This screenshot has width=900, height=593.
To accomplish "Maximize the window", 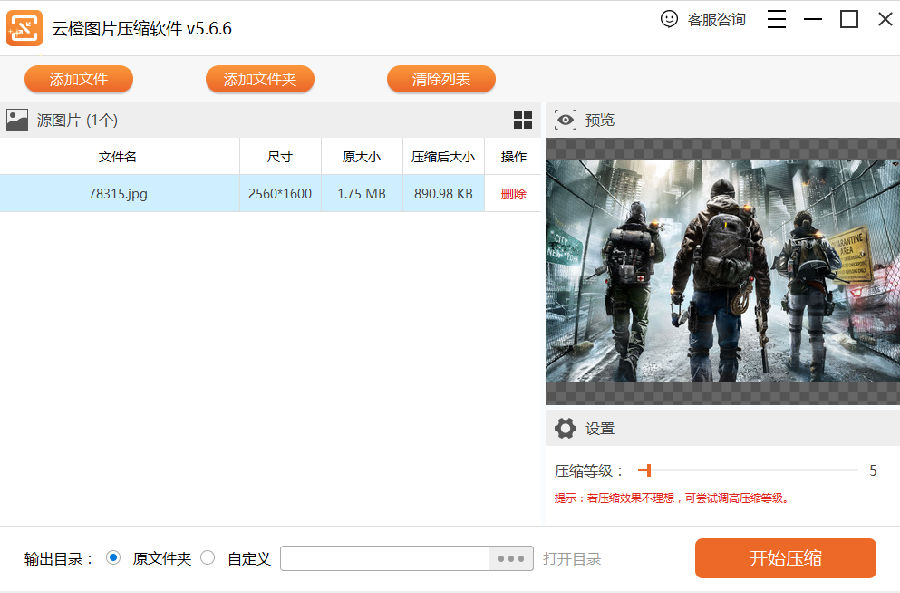I will [x=849, y=19].
